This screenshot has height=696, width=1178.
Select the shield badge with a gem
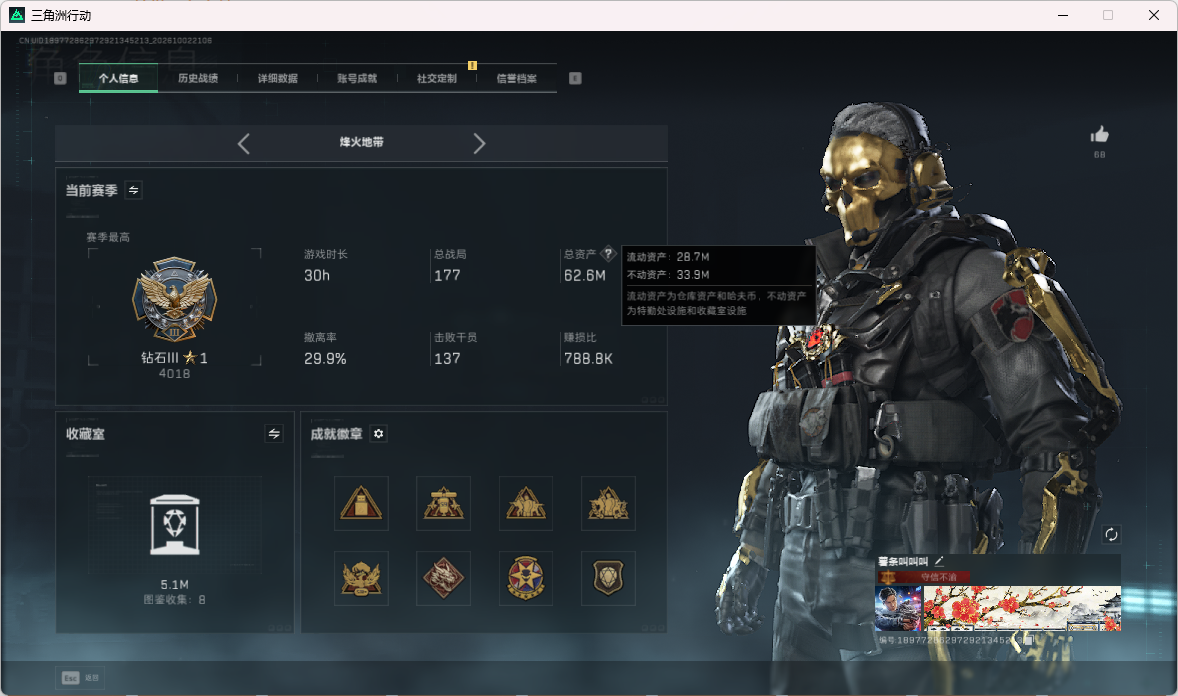[x=609, y=579]
